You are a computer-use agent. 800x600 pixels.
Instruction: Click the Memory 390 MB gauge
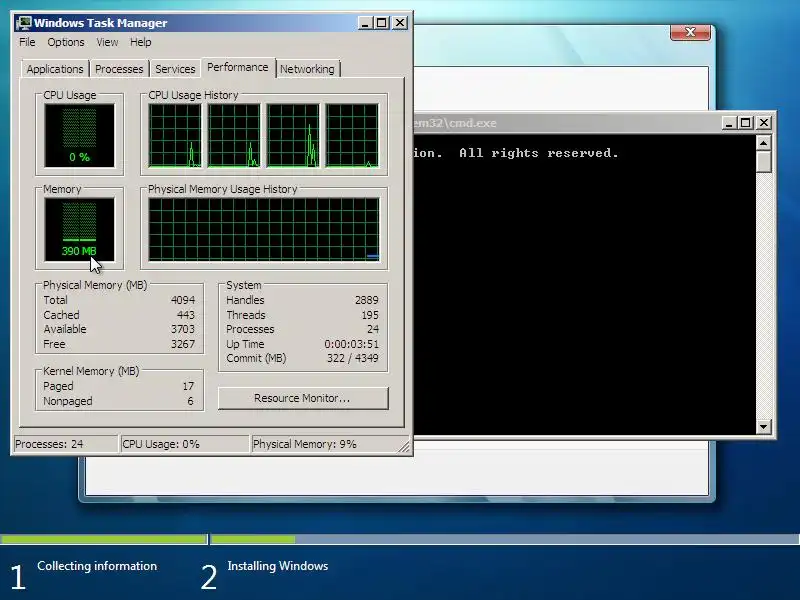(x=80, y=230)
